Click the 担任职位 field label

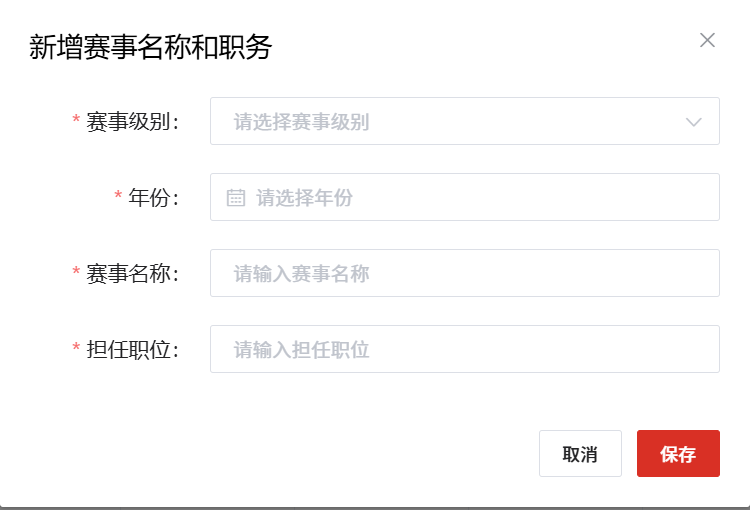point(132,350)
